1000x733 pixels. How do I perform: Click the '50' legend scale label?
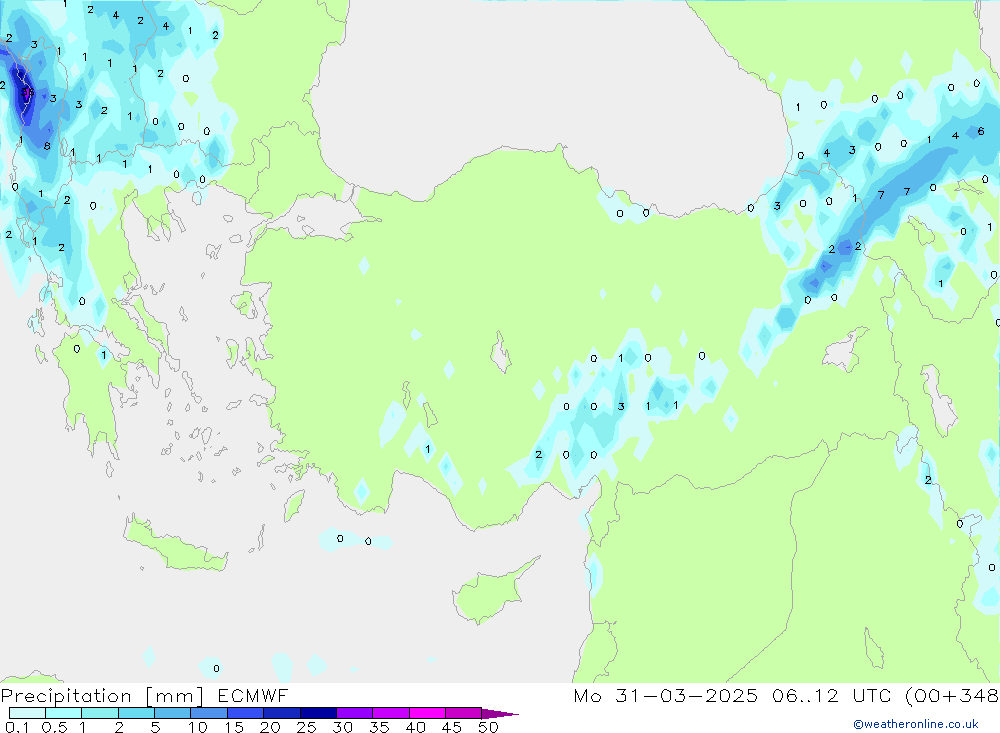(488, 727)
